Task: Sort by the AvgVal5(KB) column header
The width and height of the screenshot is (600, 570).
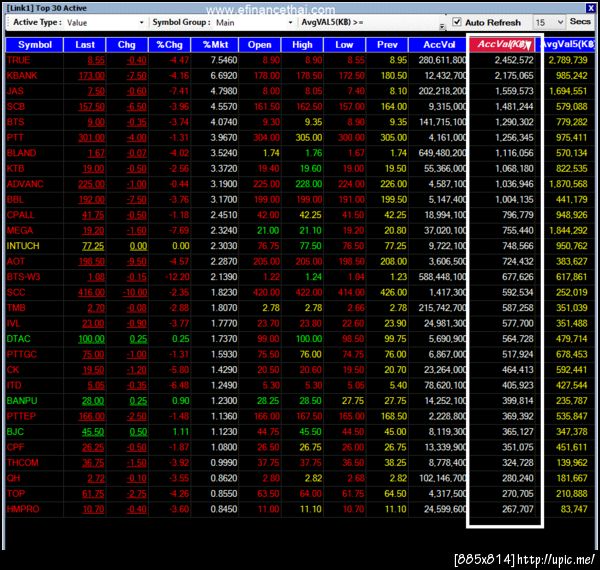Action: [567, 45]
